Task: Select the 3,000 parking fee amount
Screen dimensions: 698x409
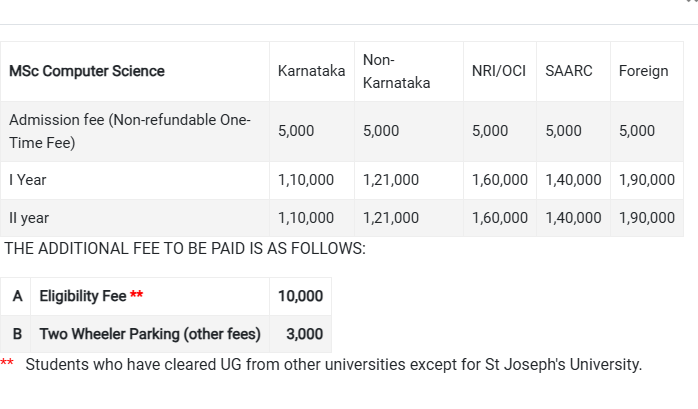Action: tap(304, 334)
